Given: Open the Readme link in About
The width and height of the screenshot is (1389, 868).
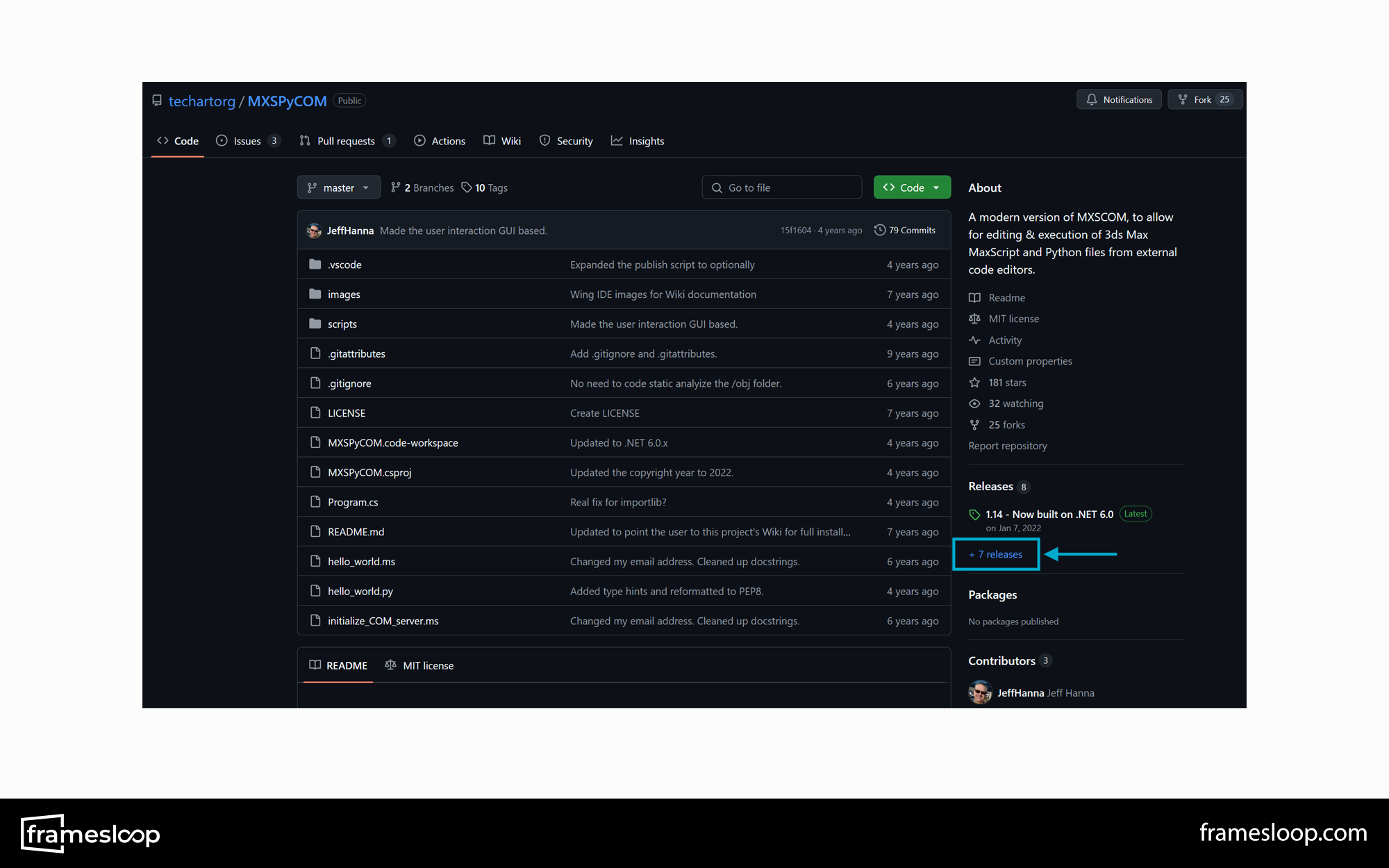Looking at the screenshot, I should tap(997, 298).
